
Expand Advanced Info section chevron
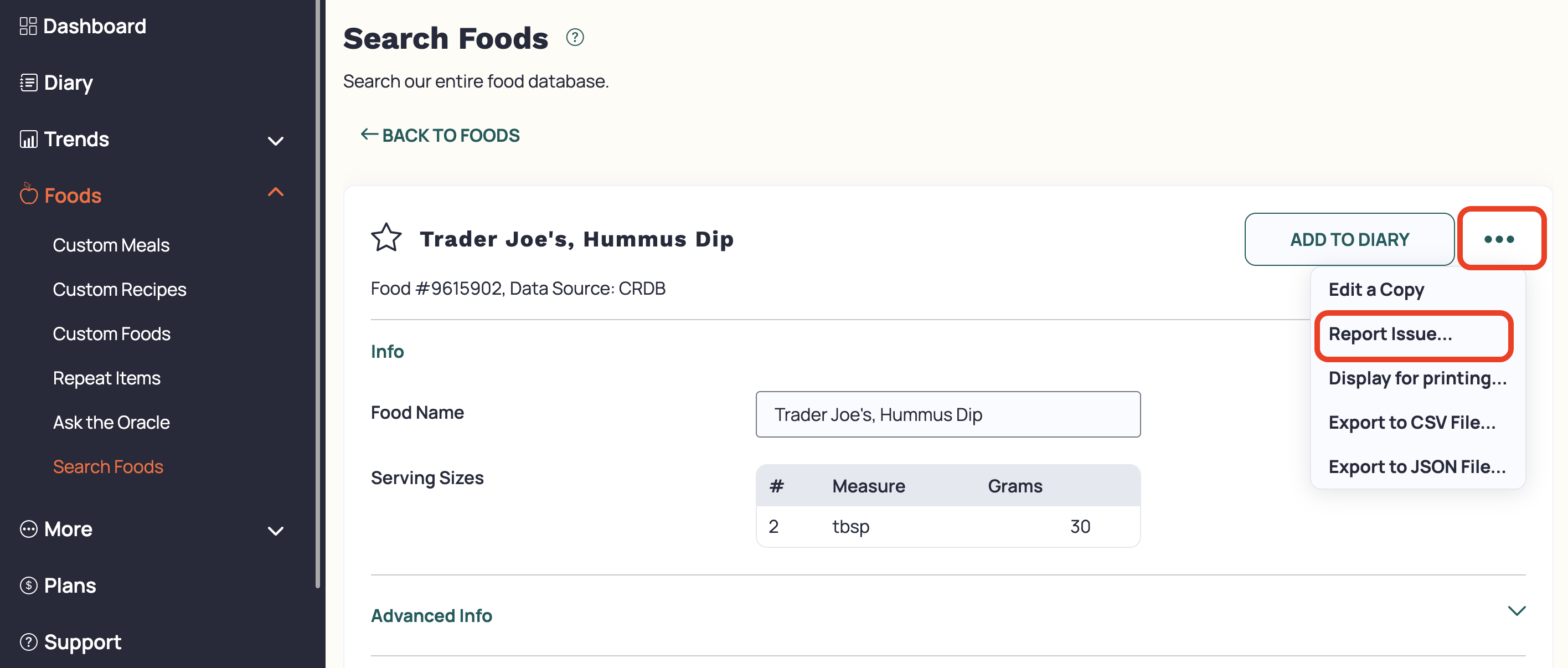[1517, 610]
